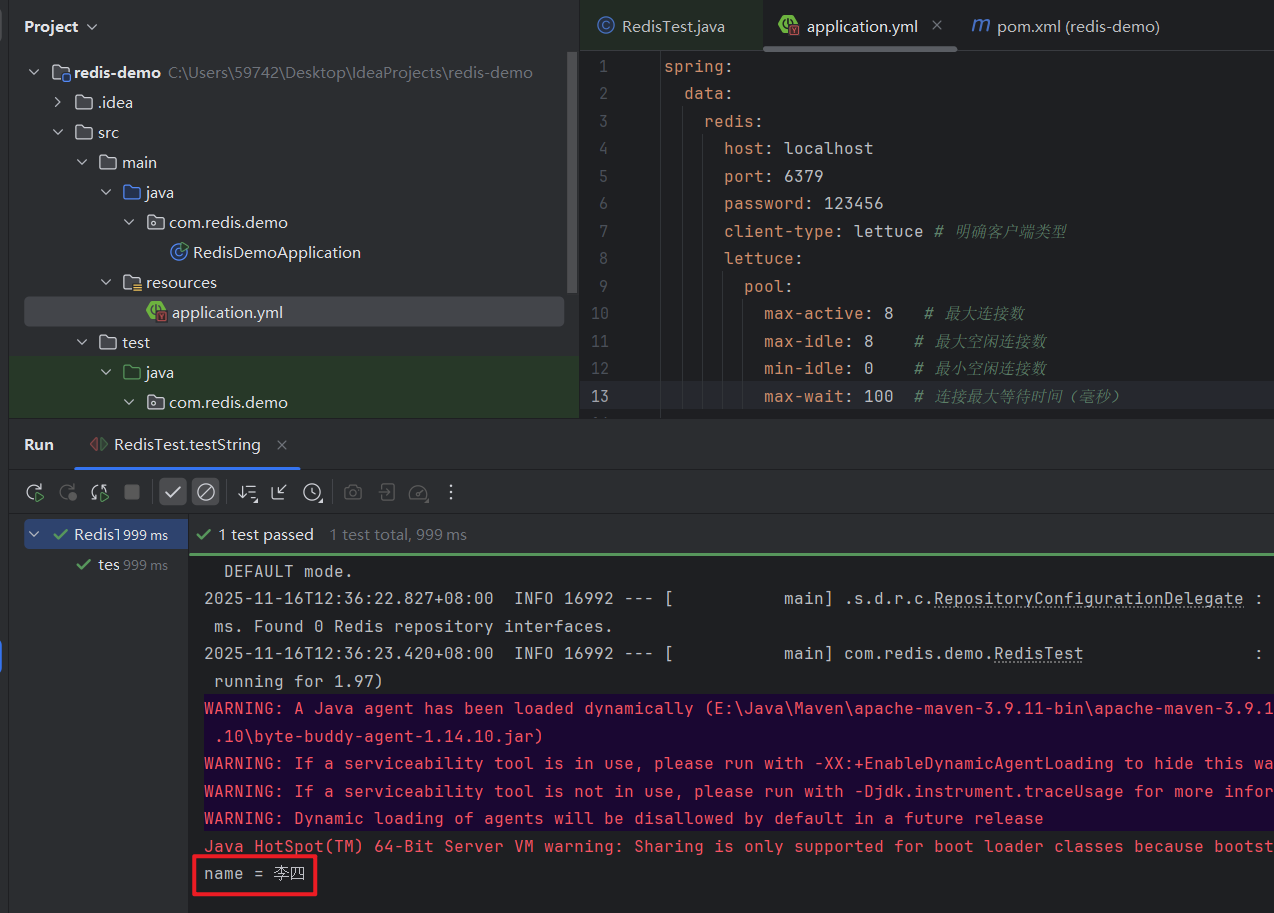This screenshot has height=913, width=1274.
Task: Click the application.yml file icon in tree
Action: [157, 313]
